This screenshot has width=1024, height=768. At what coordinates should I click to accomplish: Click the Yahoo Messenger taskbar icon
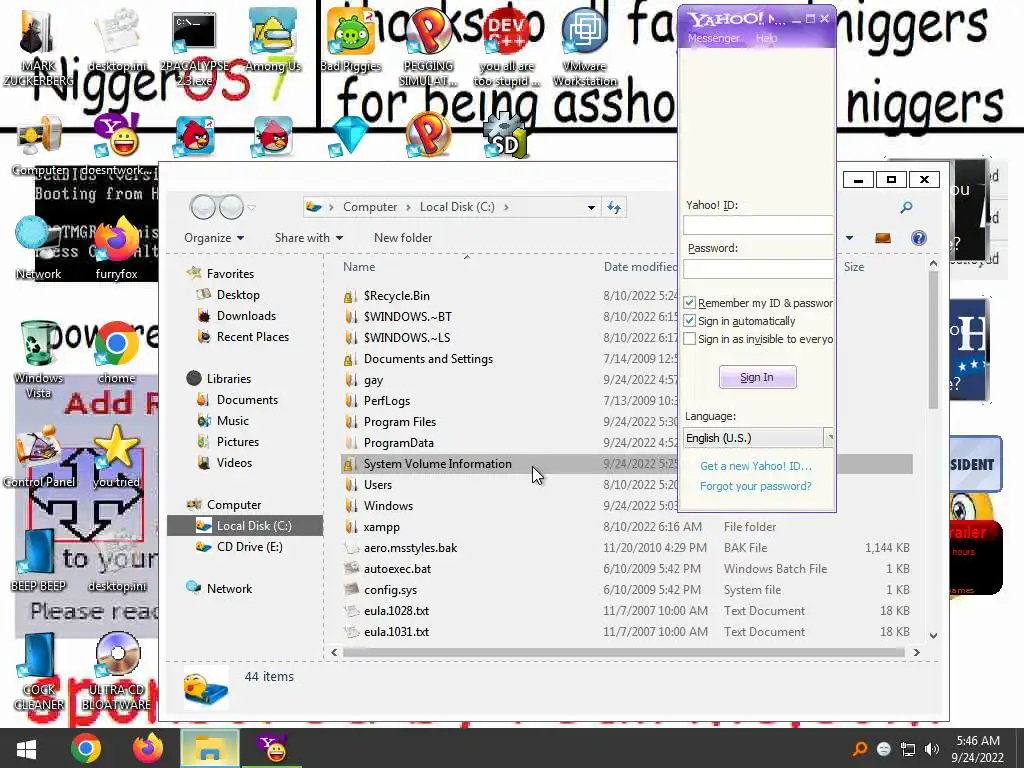pos(272,748)
